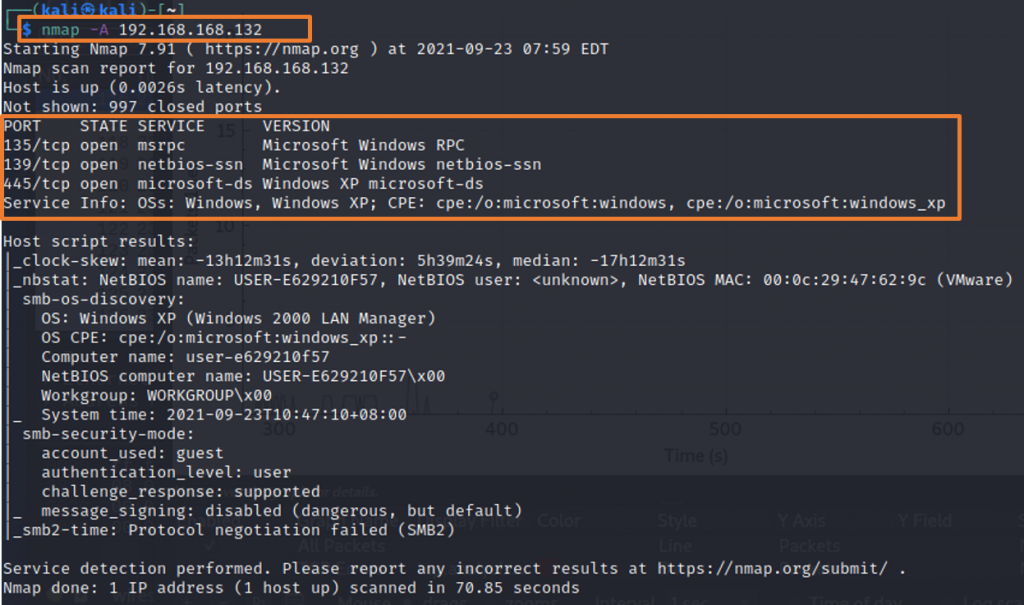Select the 445/tcp port entry
This screenshot has width=1024, height=605.
click(37, 184)
